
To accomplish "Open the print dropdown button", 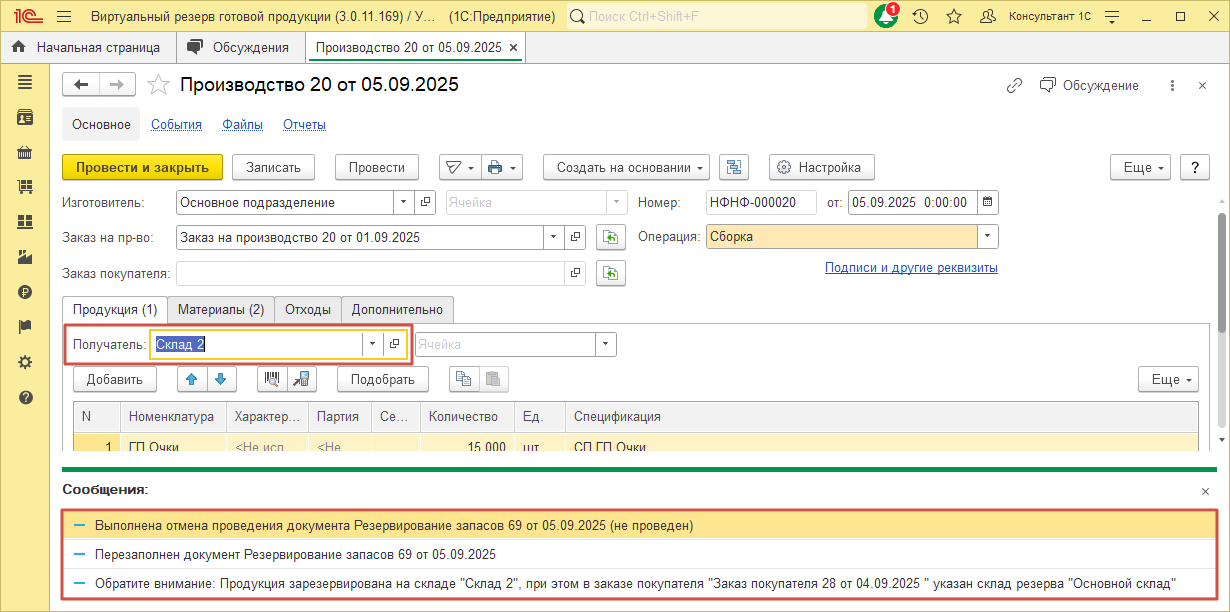I will (x=502, y=167).
